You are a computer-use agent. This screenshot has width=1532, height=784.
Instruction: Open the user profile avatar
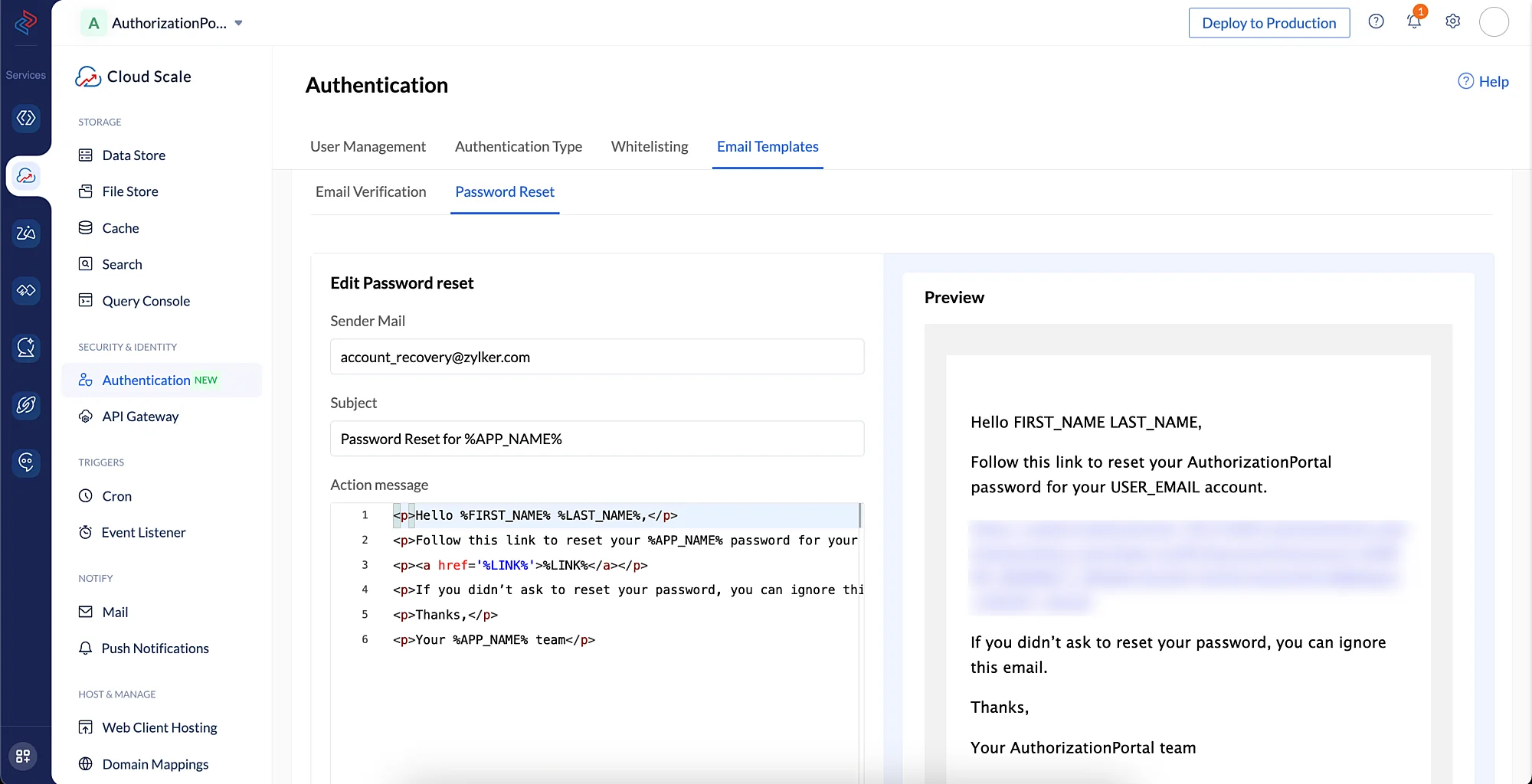[1494, 21]
